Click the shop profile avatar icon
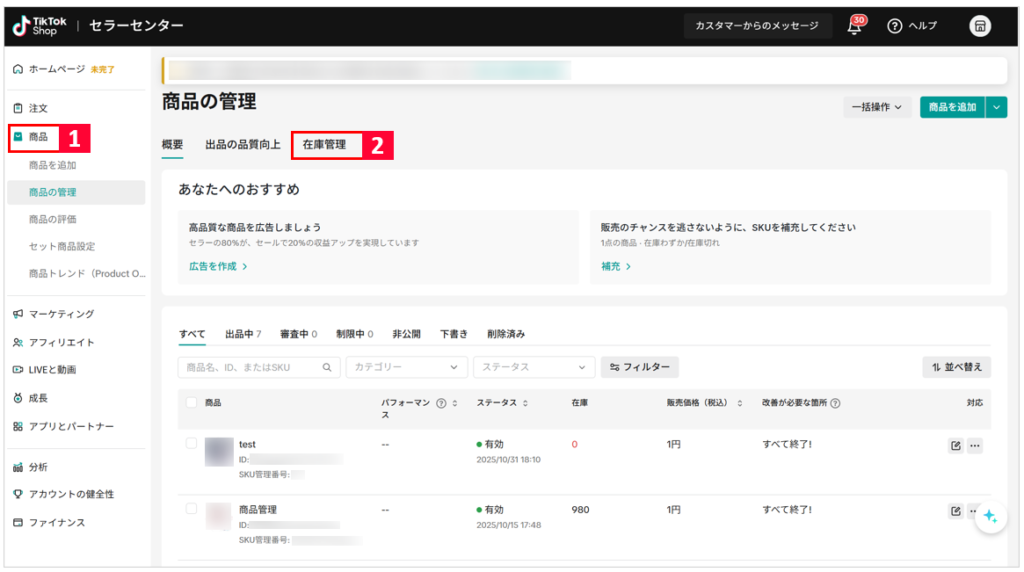 click(x=980, y=26)
